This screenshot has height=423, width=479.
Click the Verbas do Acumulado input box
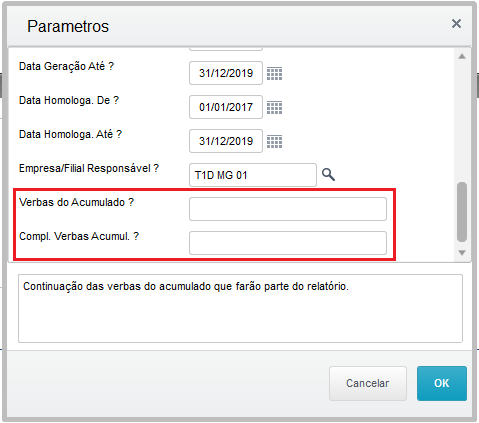tap(288, 209)
